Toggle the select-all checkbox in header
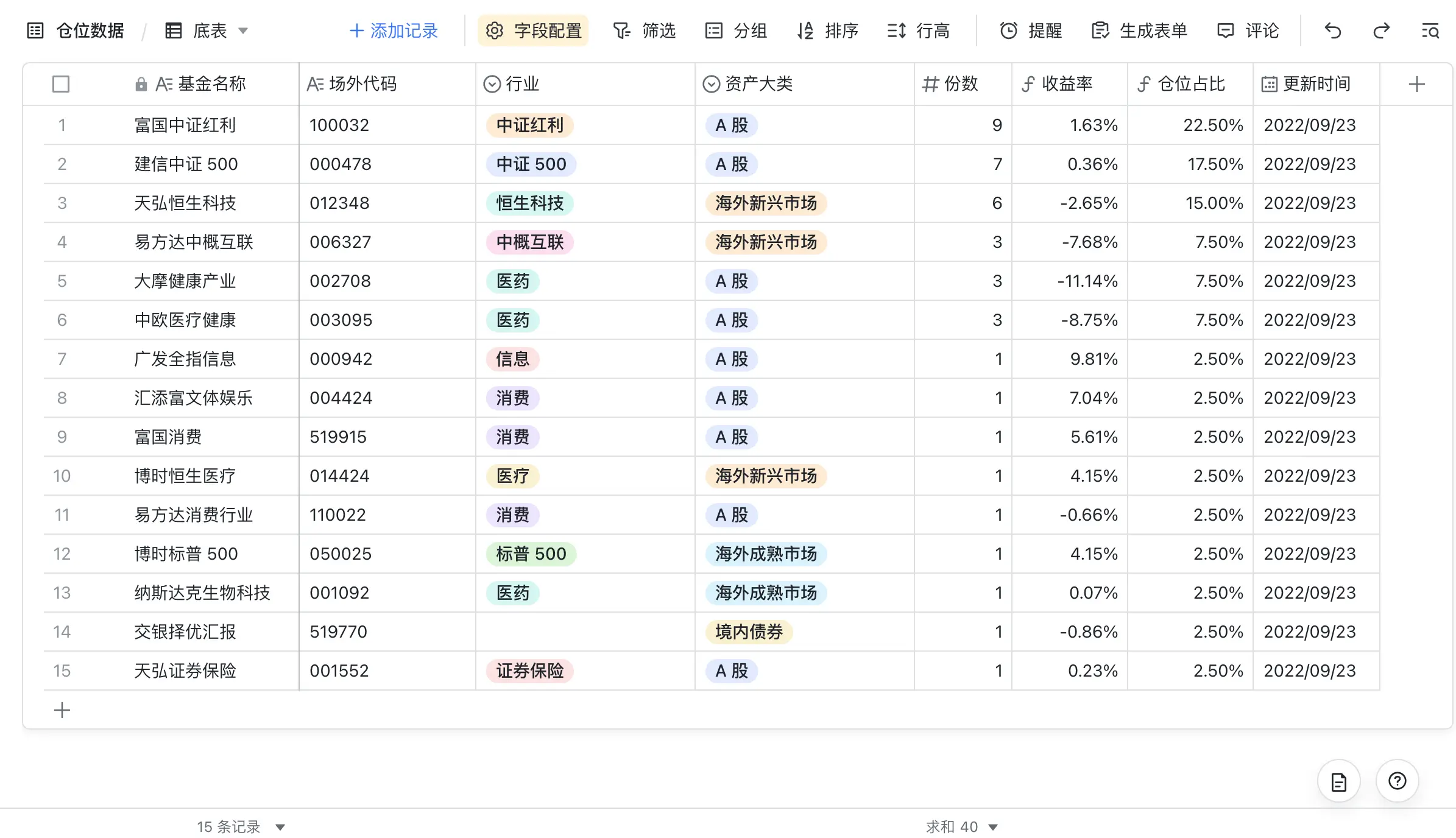 (61, 84)
